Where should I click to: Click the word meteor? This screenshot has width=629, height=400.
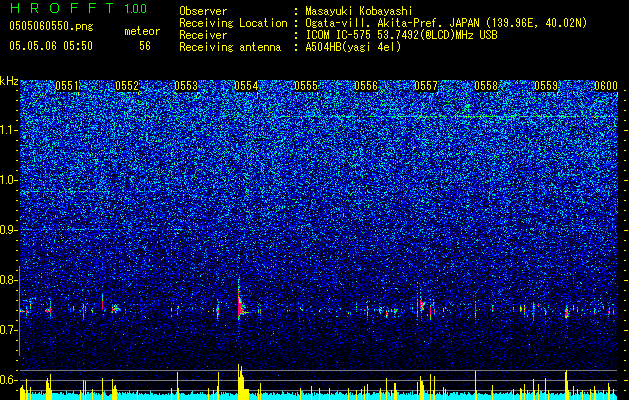[x=142, y=31]
